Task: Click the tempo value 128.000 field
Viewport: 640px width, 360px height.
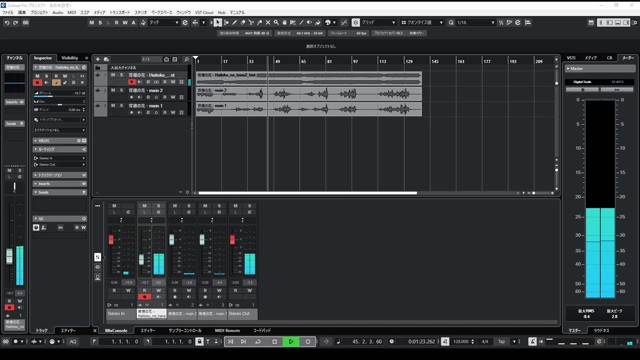Action: pyautogui.click(x=461, y=342)
